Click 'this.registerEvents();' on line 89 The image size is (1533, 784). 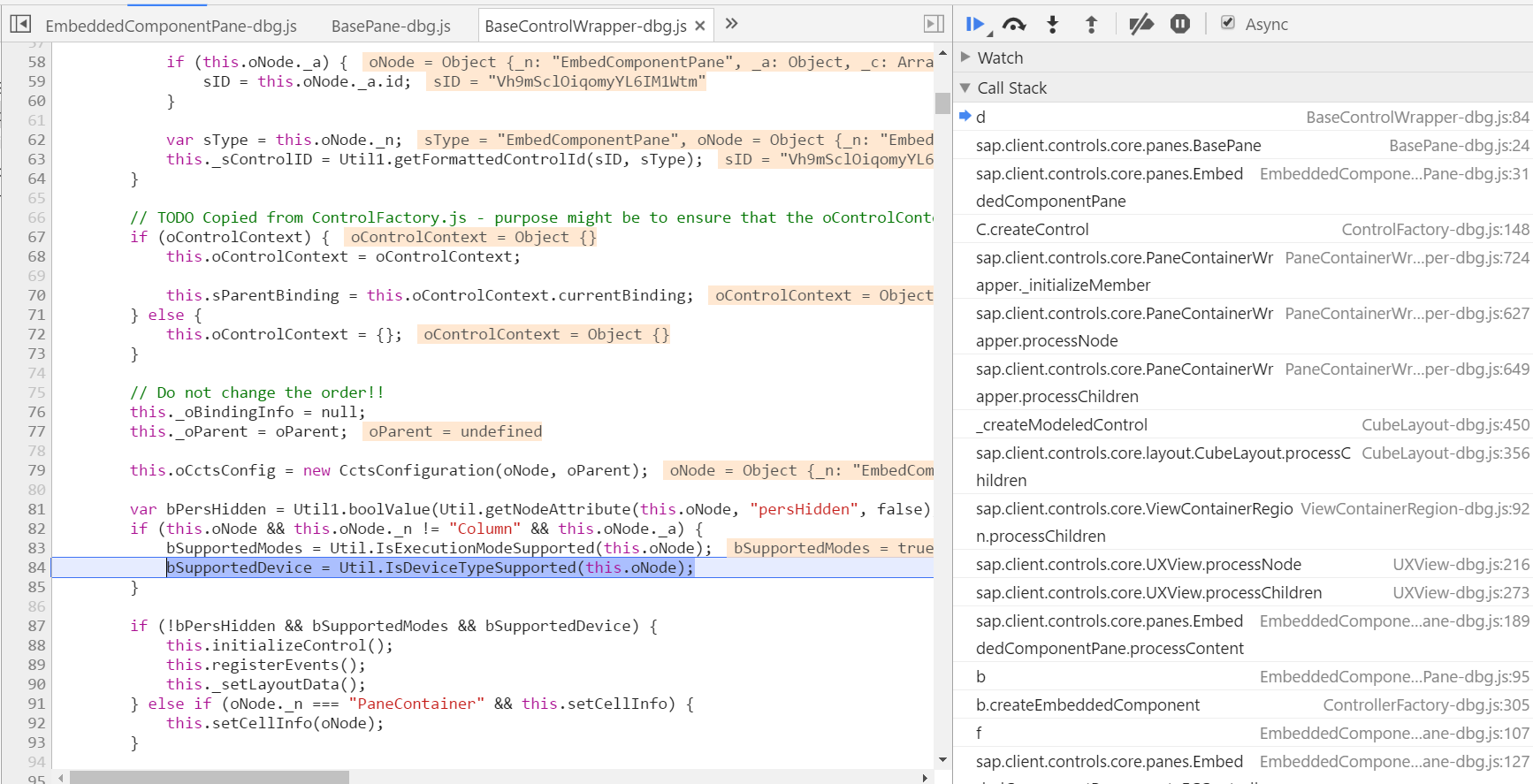(266, 665)
